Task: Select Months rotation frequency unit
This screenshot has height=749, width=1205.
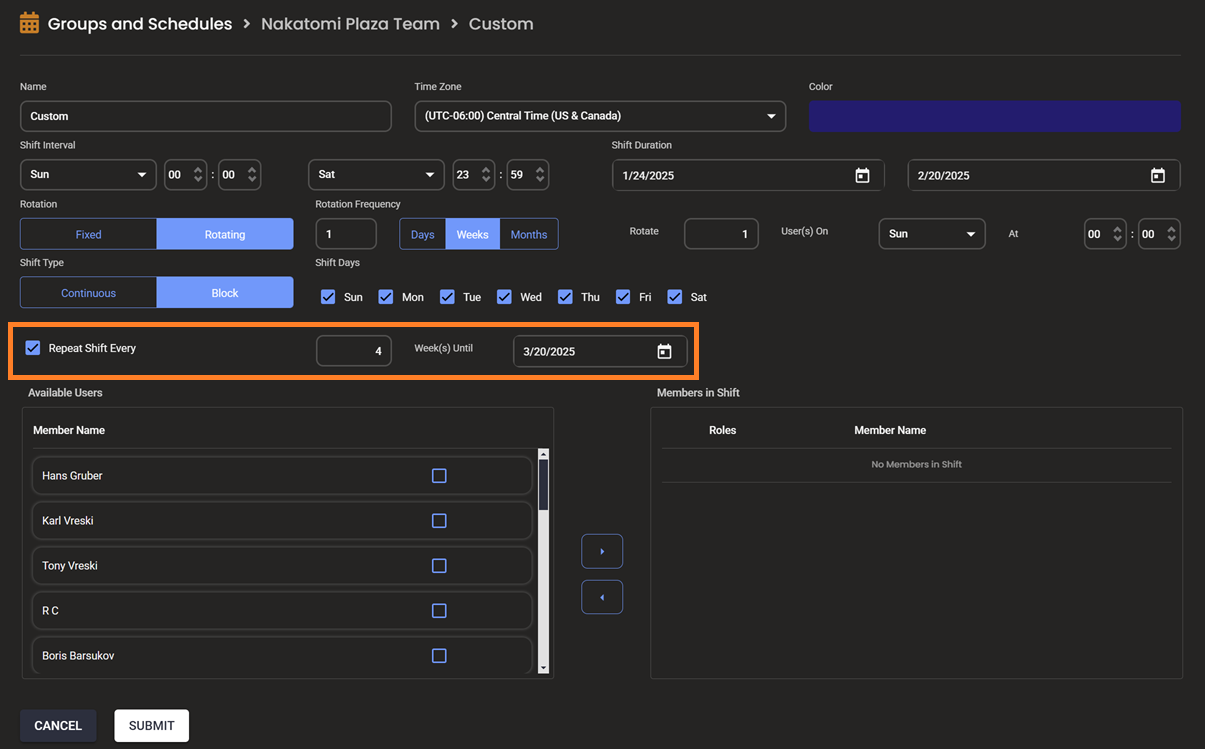Action: [x=528, y=234]
